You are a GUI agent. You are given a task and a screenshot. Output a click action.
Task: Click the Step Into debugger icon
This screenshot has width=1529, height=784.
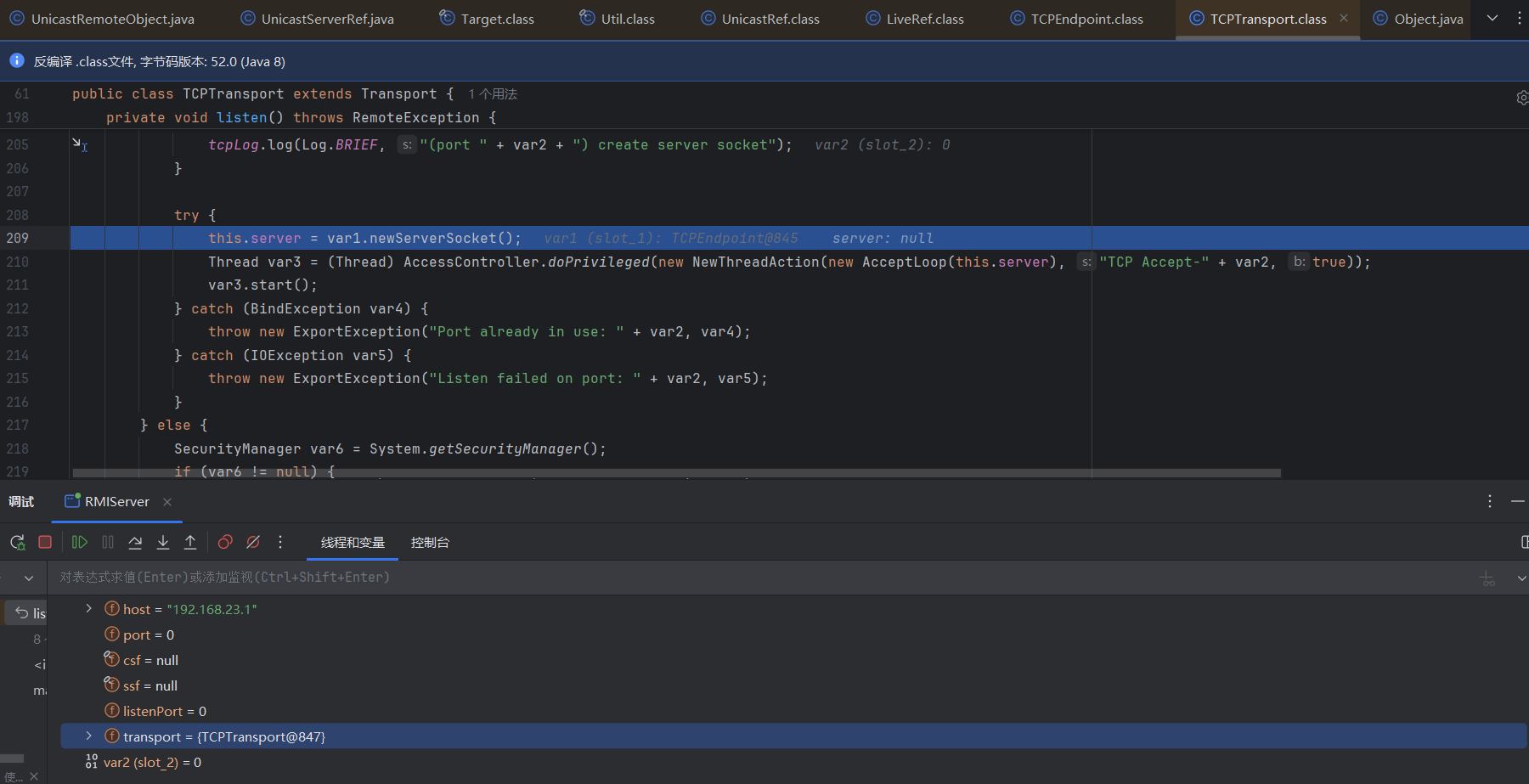coord(163,542)
